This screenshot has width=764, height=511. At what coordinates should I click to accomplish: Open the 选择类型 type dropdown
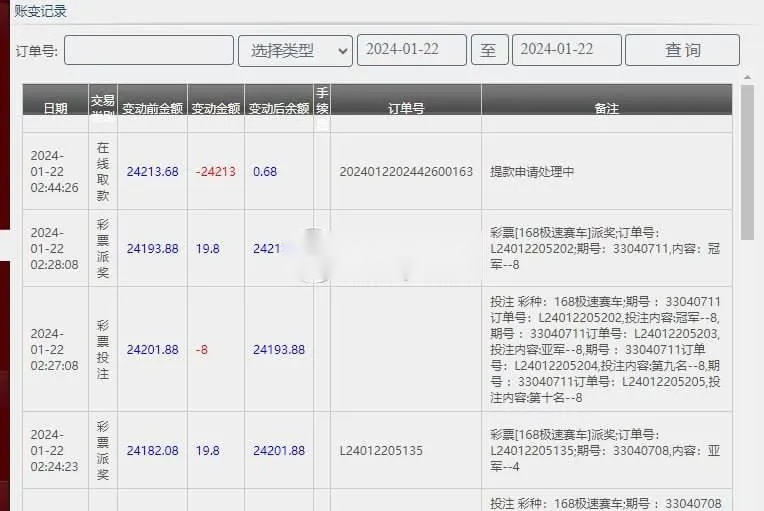[x=295, y=50]
